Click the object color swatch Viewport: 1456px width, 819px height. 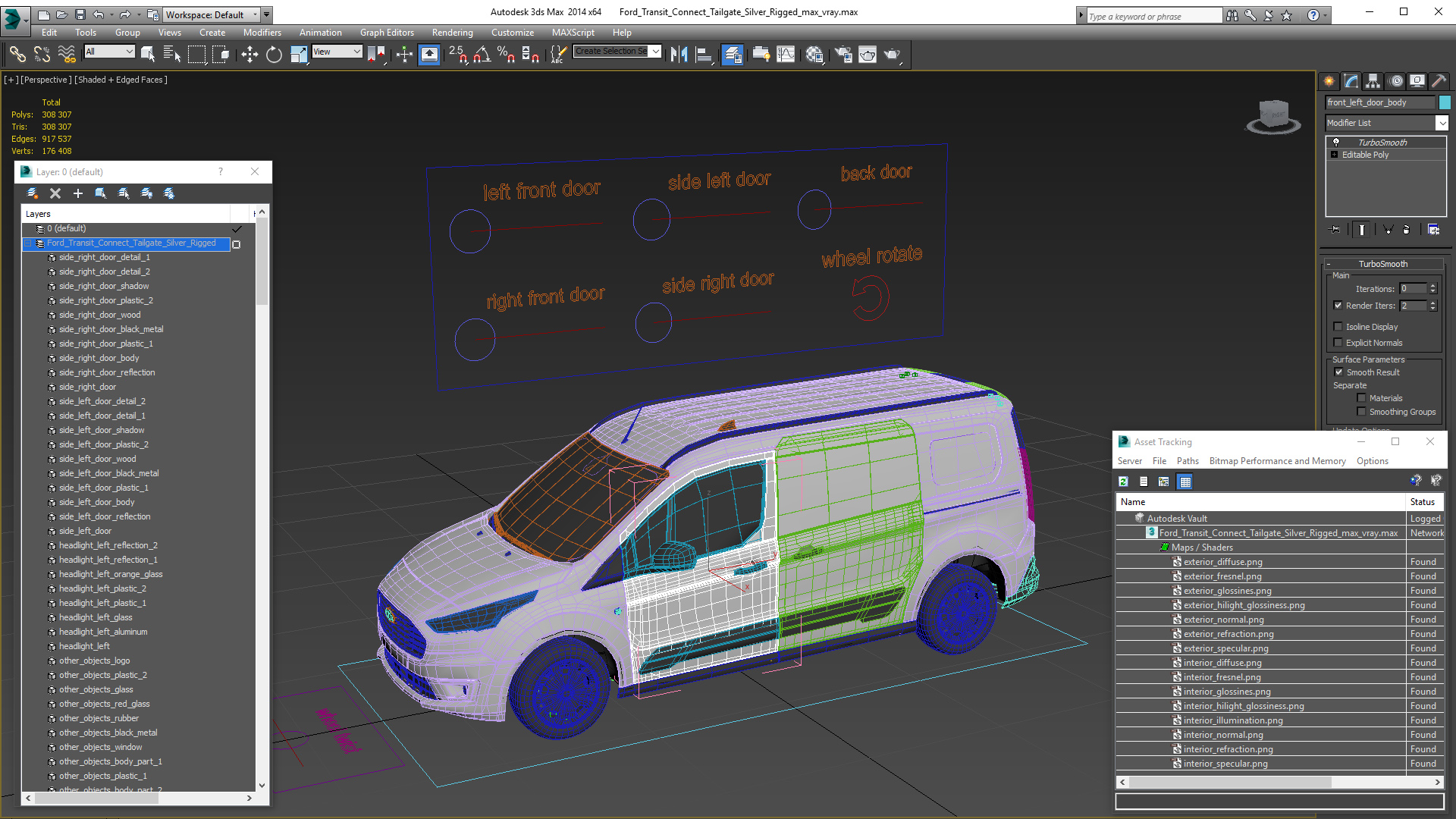(x=1445, y=102)
